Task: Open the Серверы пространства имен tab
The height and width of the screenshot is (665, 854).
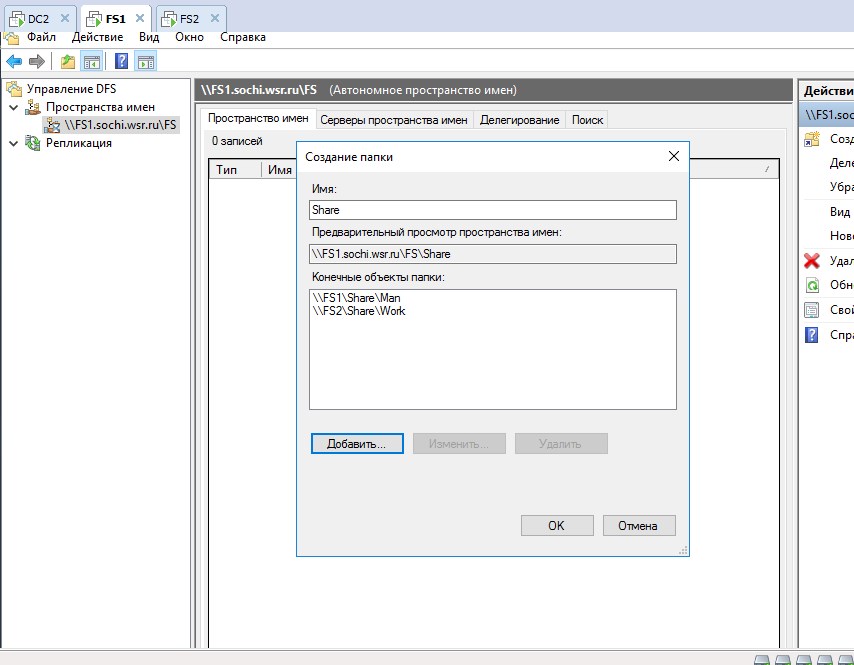Action: (x=394, y=120)
